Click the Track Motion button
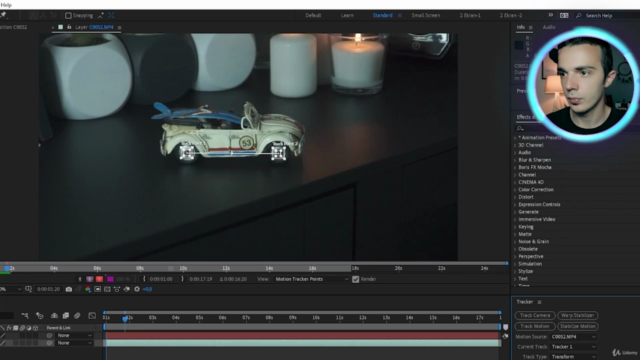The width and height of the screenshot is (640, 360). [535, 326]
